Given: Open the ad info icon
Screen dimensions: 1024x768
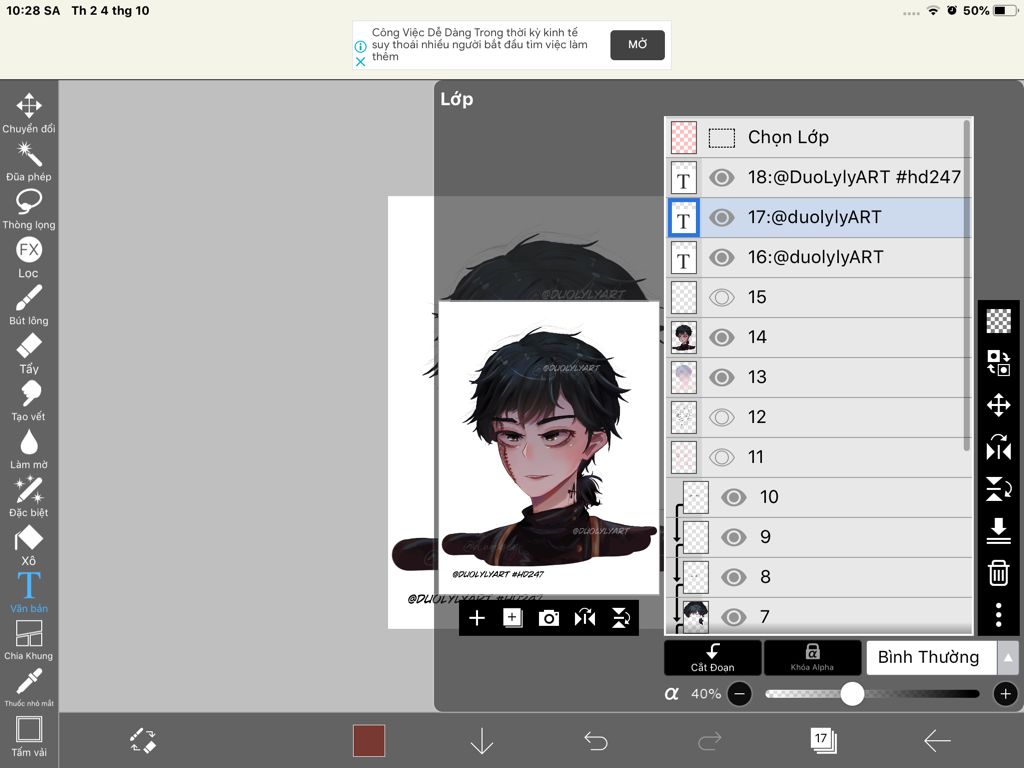Looking at the screenshot, I should 360,46.
